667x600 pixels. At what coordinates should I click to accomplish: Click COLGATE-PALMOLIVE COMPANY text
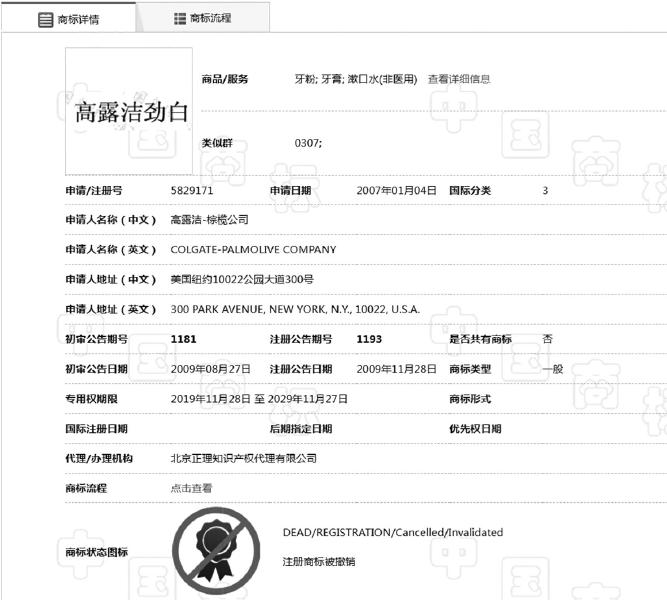(x=253, y=249)
